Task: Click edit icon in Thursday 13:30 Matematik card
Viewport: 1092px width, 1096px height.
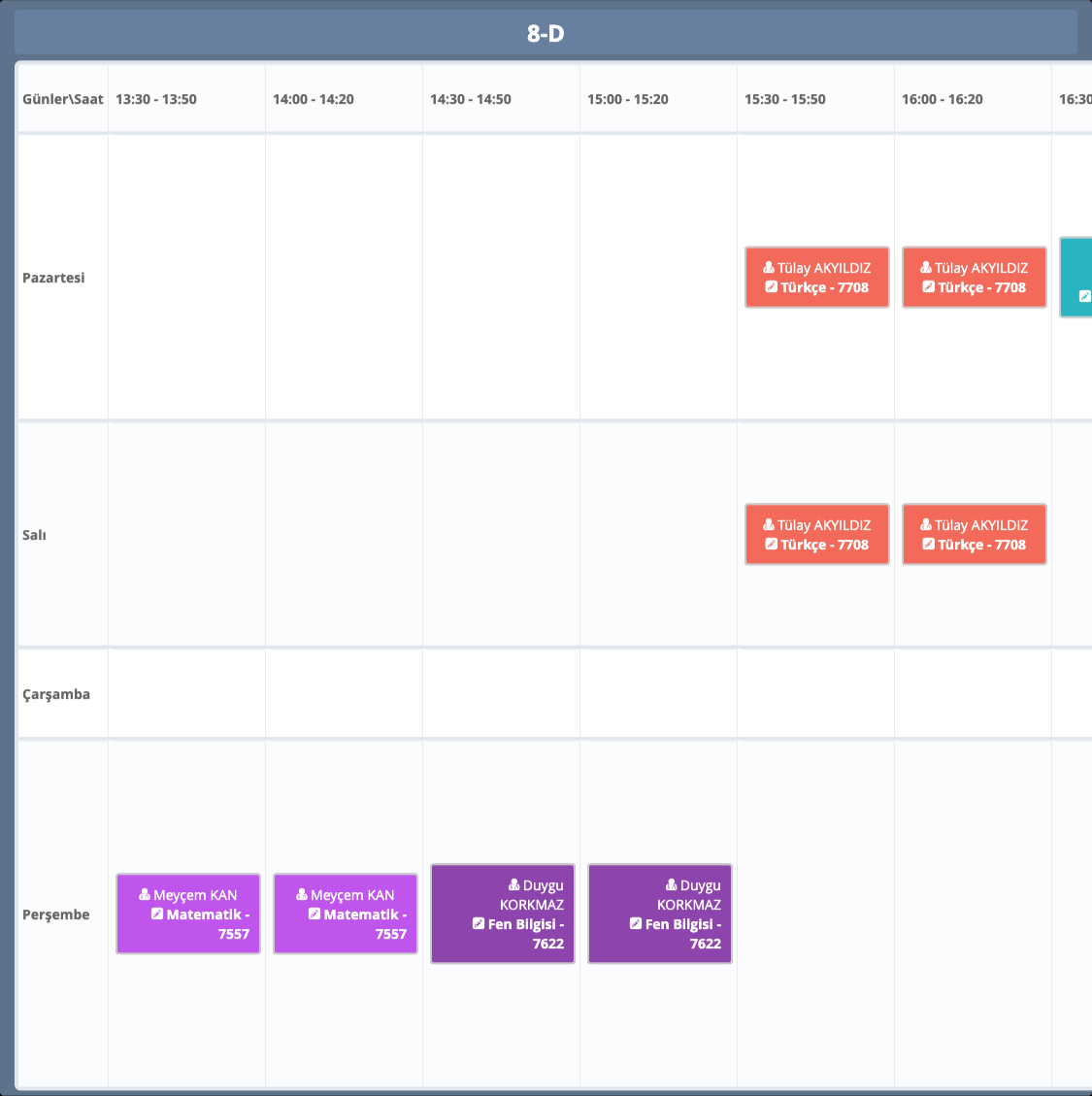Action: click(157, 914)
